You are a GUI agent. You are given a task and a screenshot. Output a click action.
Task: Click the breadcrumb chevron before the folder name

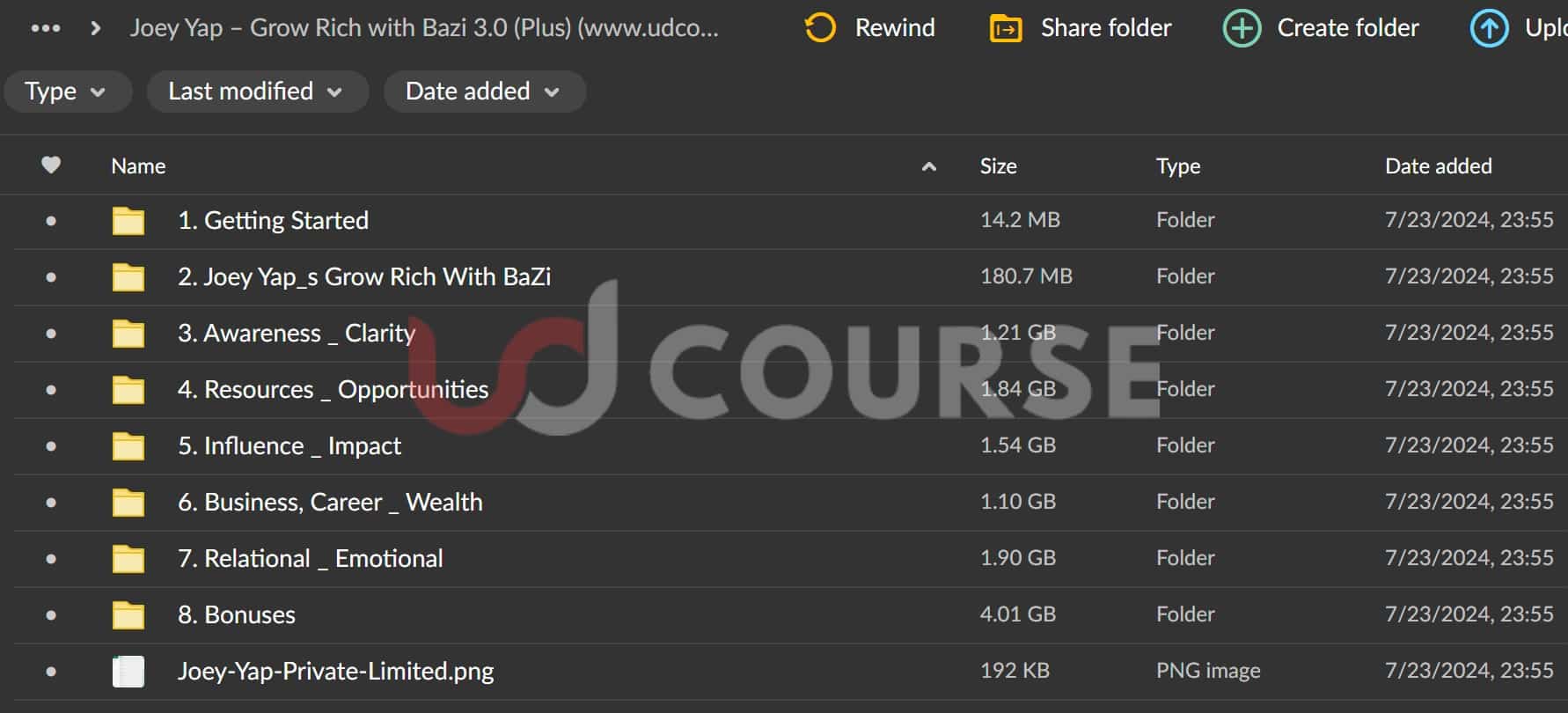(96, 28)
